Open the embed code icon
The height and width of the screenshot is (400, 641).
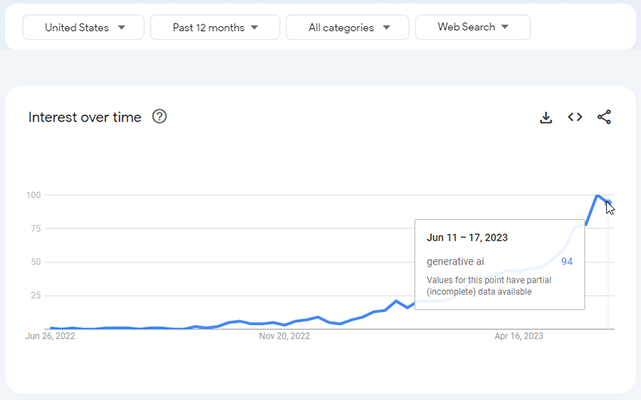pyautogui.click(x=575, y=117)
